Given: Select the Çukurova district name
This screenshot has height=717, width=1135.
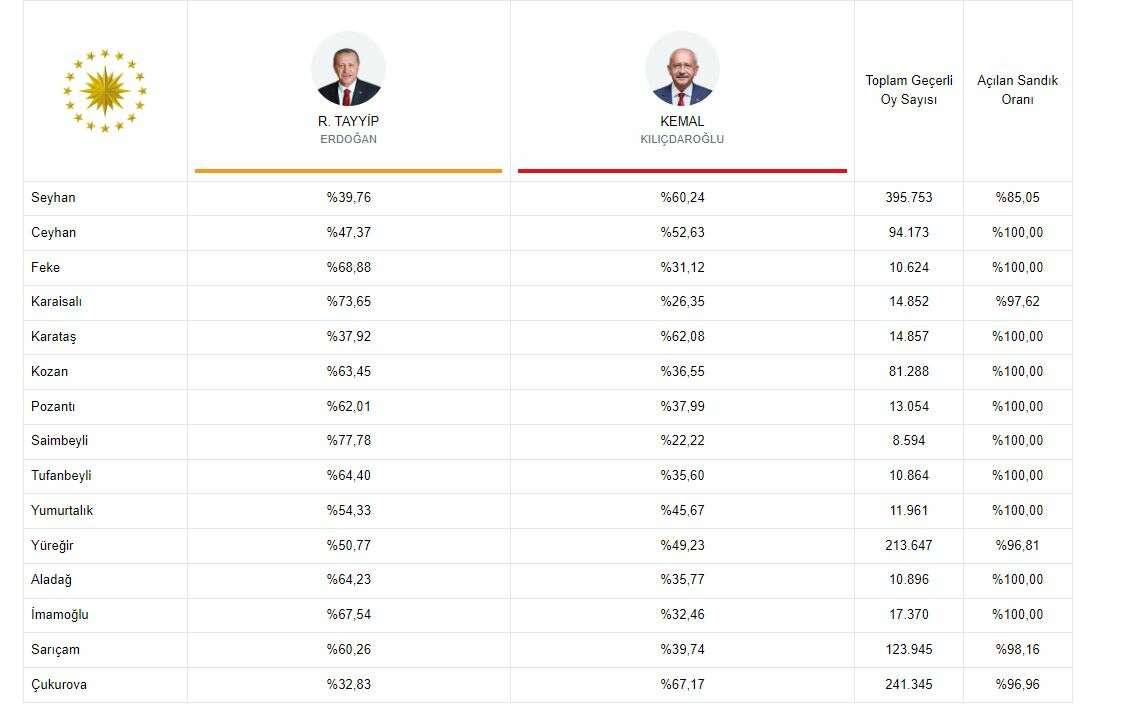Looking at the screenshot, I should (x=59, y=685).
